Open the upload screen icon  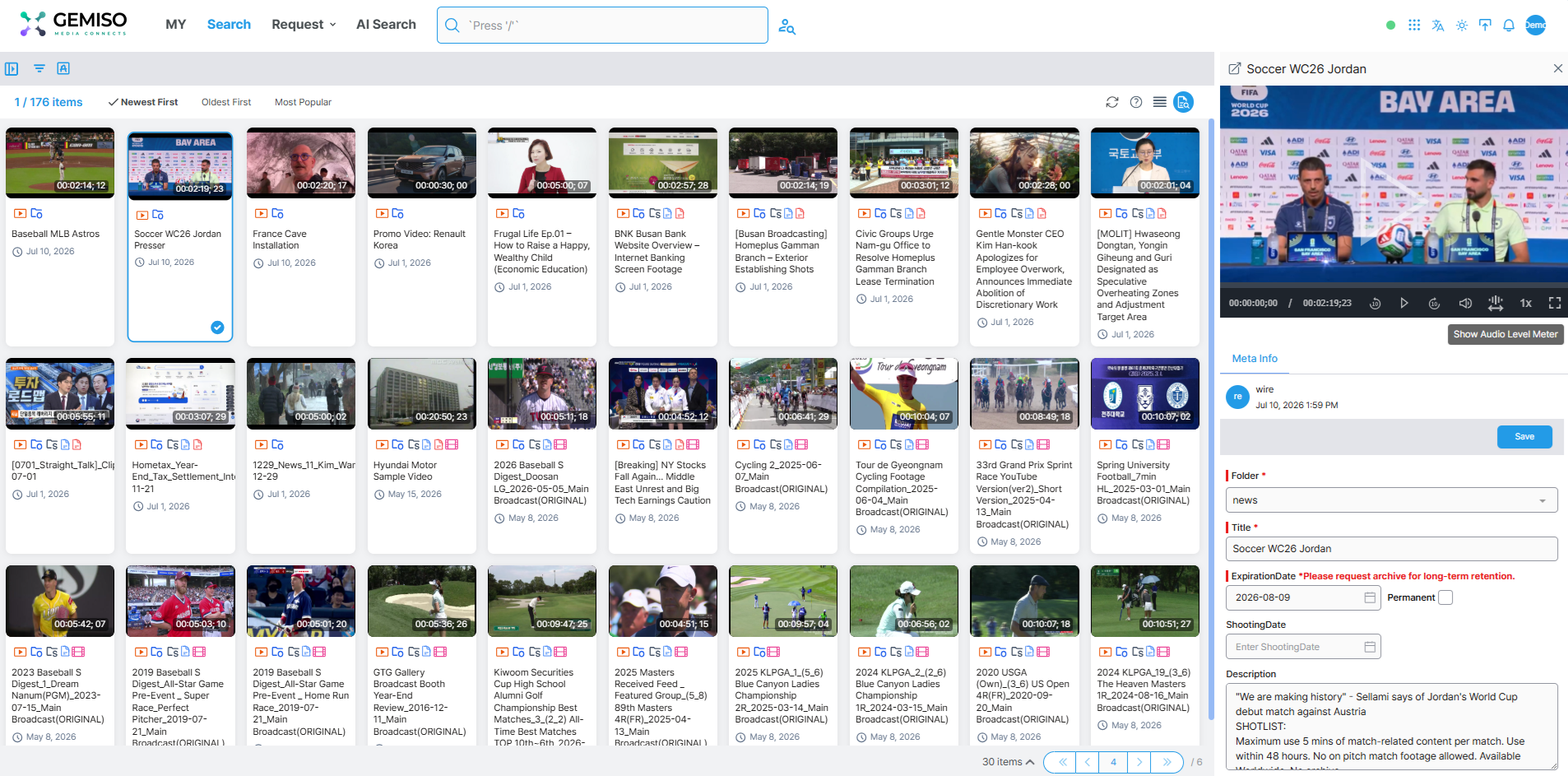[x=1485, y=25]
